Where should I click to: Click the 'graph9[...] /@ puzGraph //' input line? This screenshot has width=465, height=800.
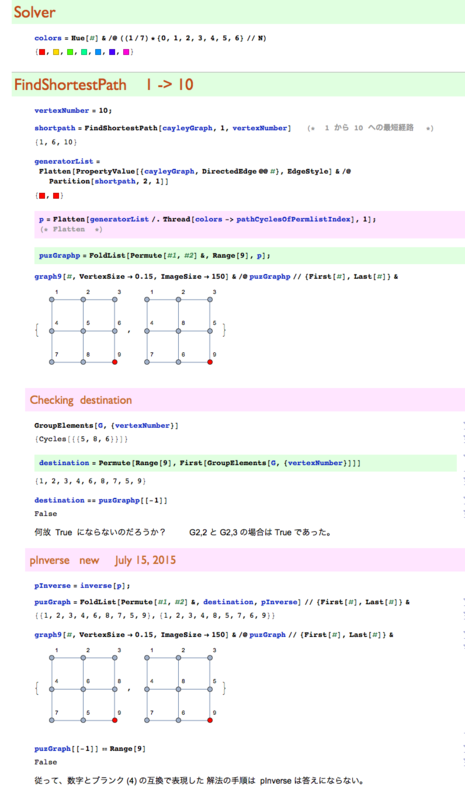tap(214, 635)
